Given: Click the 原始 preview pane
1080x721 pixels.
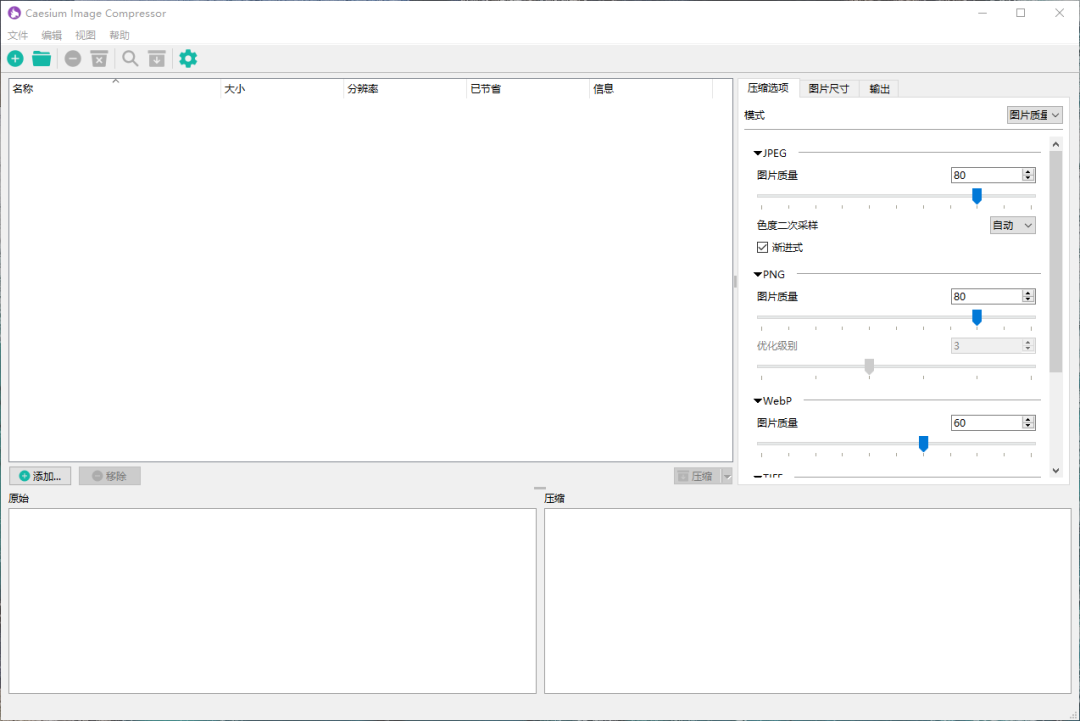Looking at the screenshot, I should (272, 601).
